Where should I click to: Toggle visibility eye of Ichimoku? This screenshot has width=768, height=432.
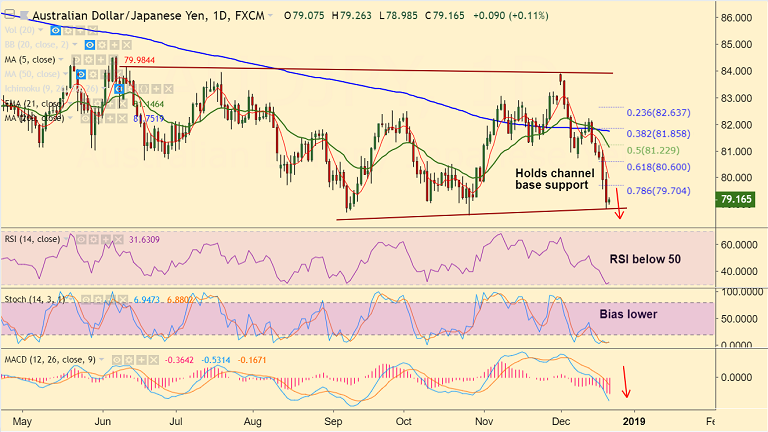pos(119,89)
